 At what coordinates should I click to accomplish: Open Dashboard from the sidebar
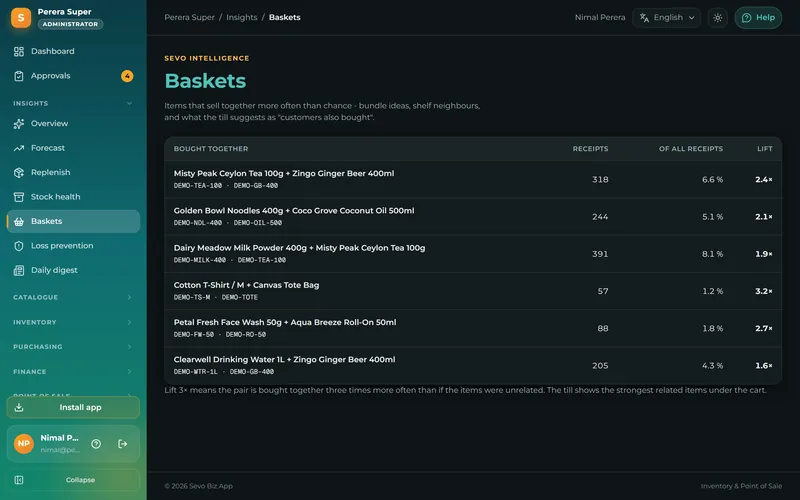tap(73, 51)
